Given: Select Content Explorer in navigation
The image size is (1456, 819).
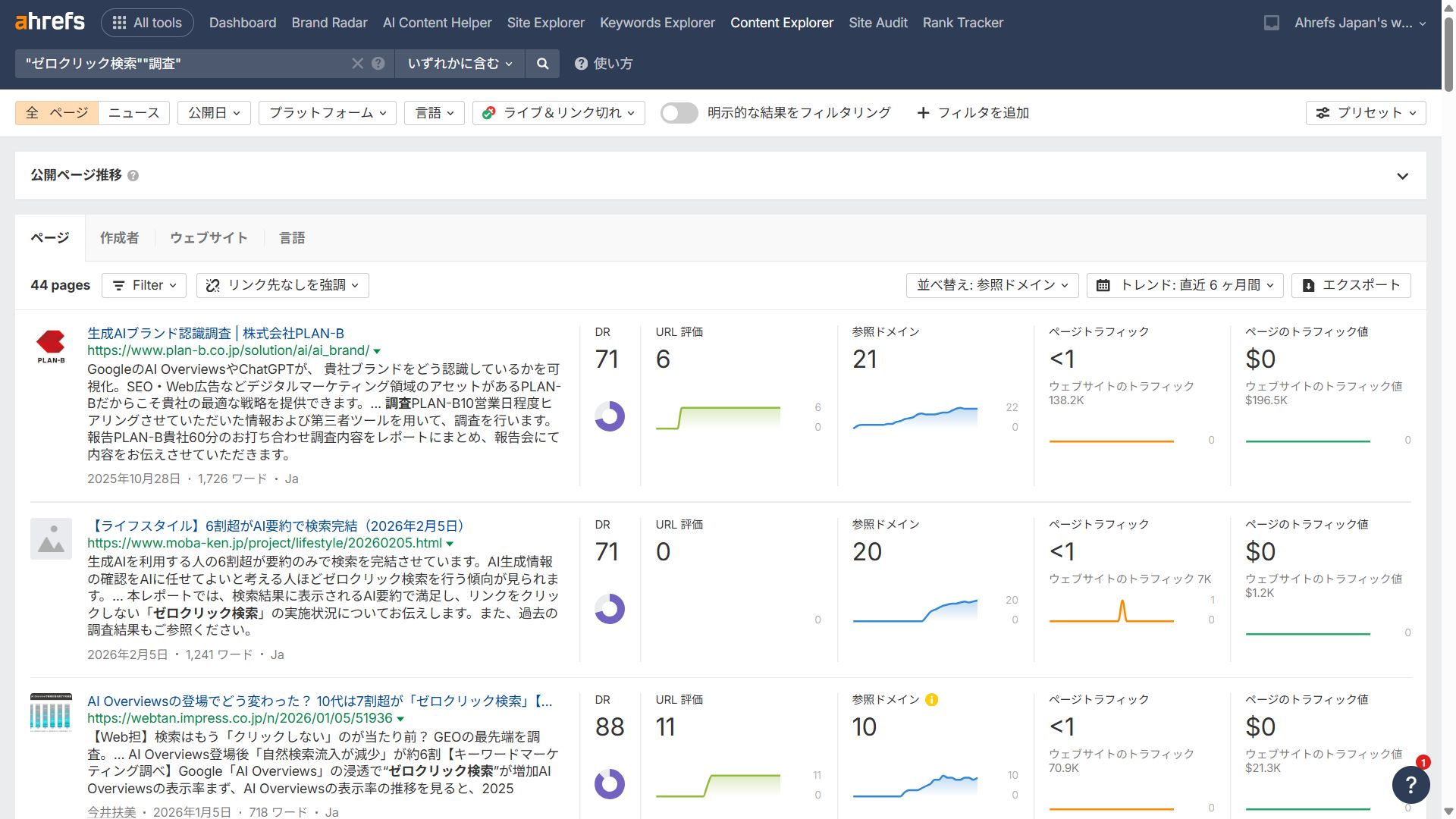Looking at the screenshot, I should coord(782,23).
